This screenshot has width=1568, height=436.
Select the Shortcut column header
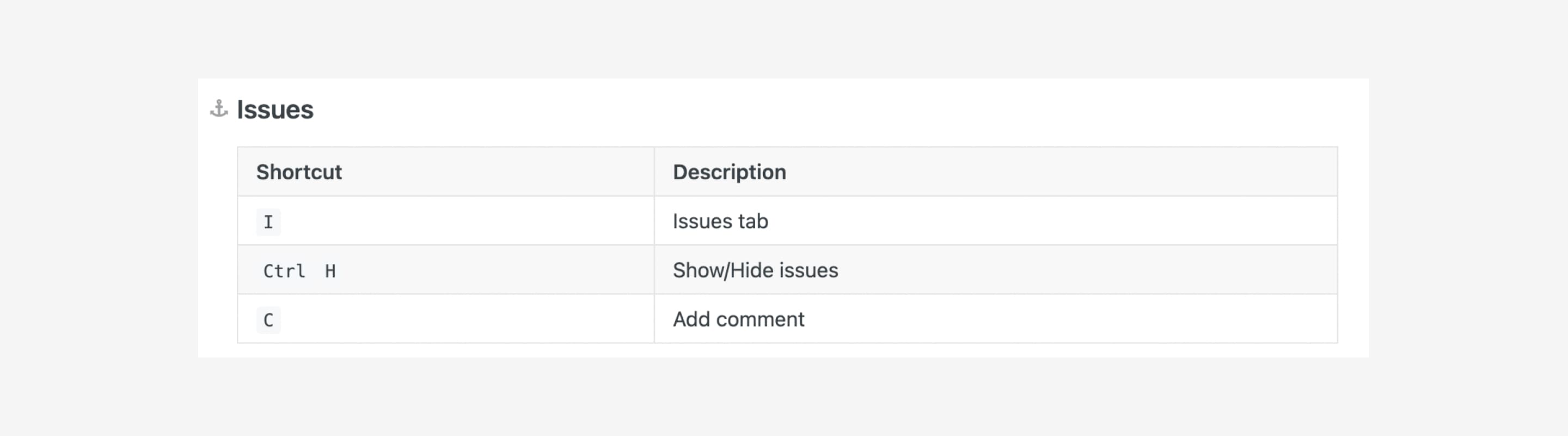[x=299, y=172]
